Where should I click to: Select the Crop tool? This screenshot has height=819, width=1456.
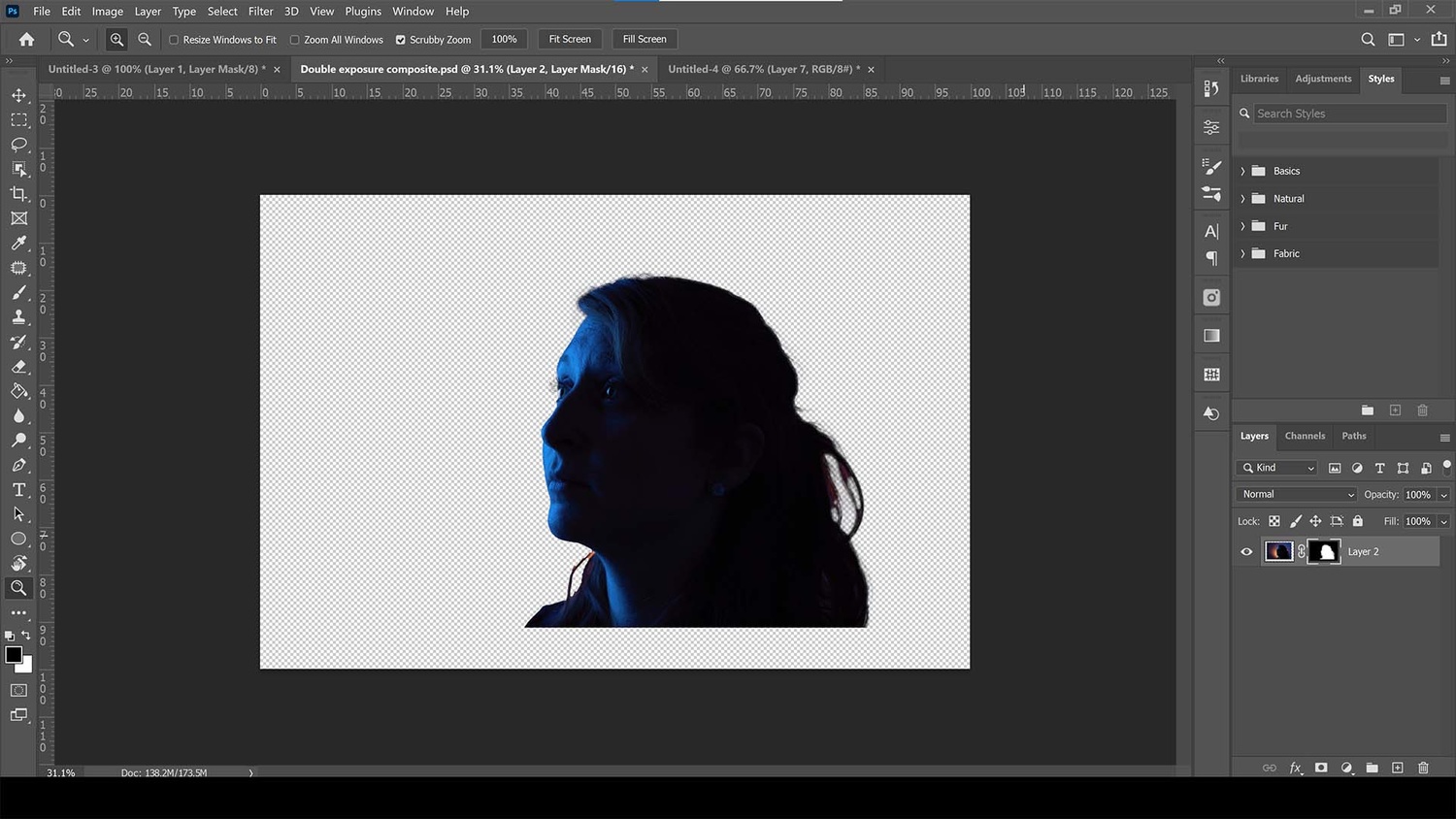[18, 193]
